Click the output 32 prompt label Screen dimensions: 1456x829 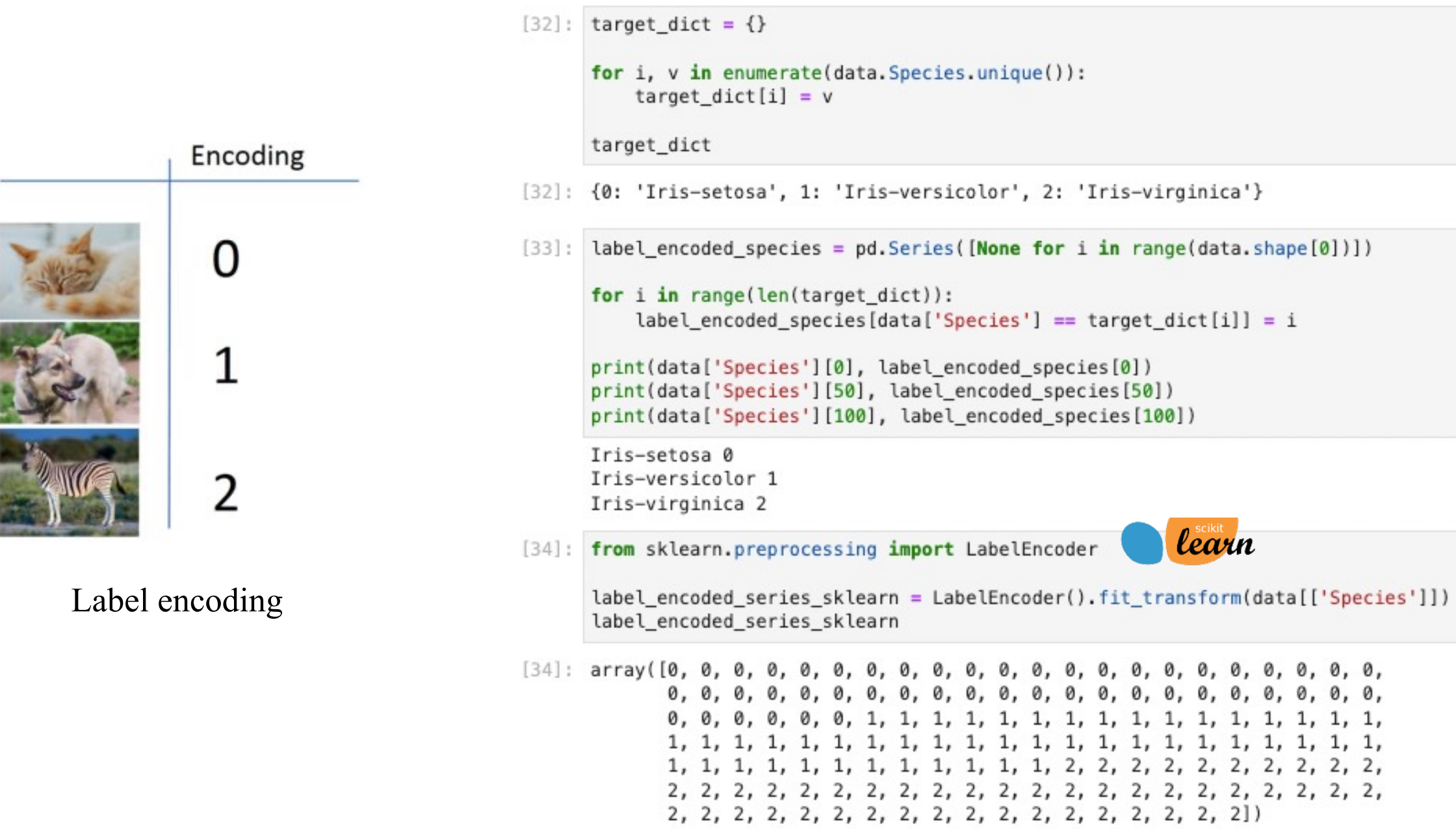(x=547, y=192)
